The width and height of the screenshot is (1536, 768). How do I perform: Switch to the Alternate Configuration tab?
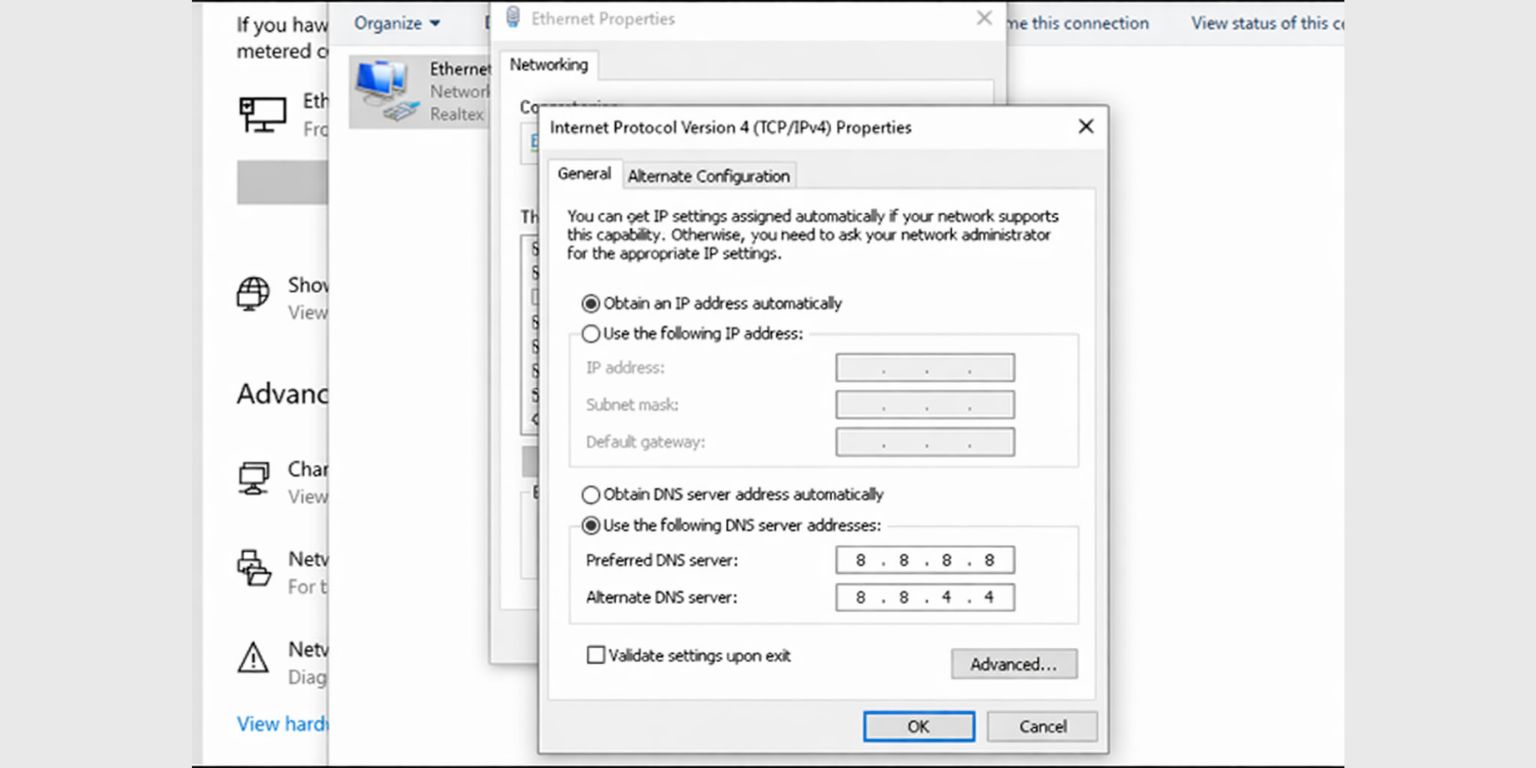click(708, 176)
